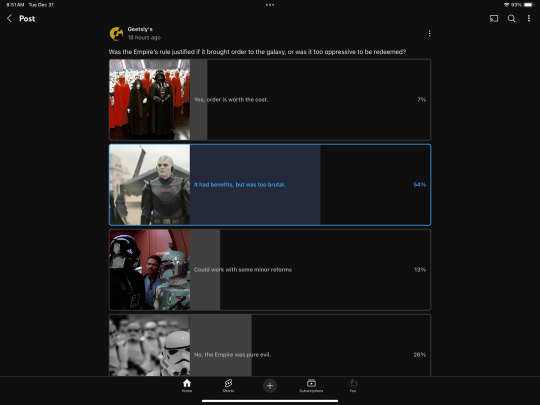540x405 pixels.
Task: Open the top-right more options menu
Action: (x=529, y=19)
